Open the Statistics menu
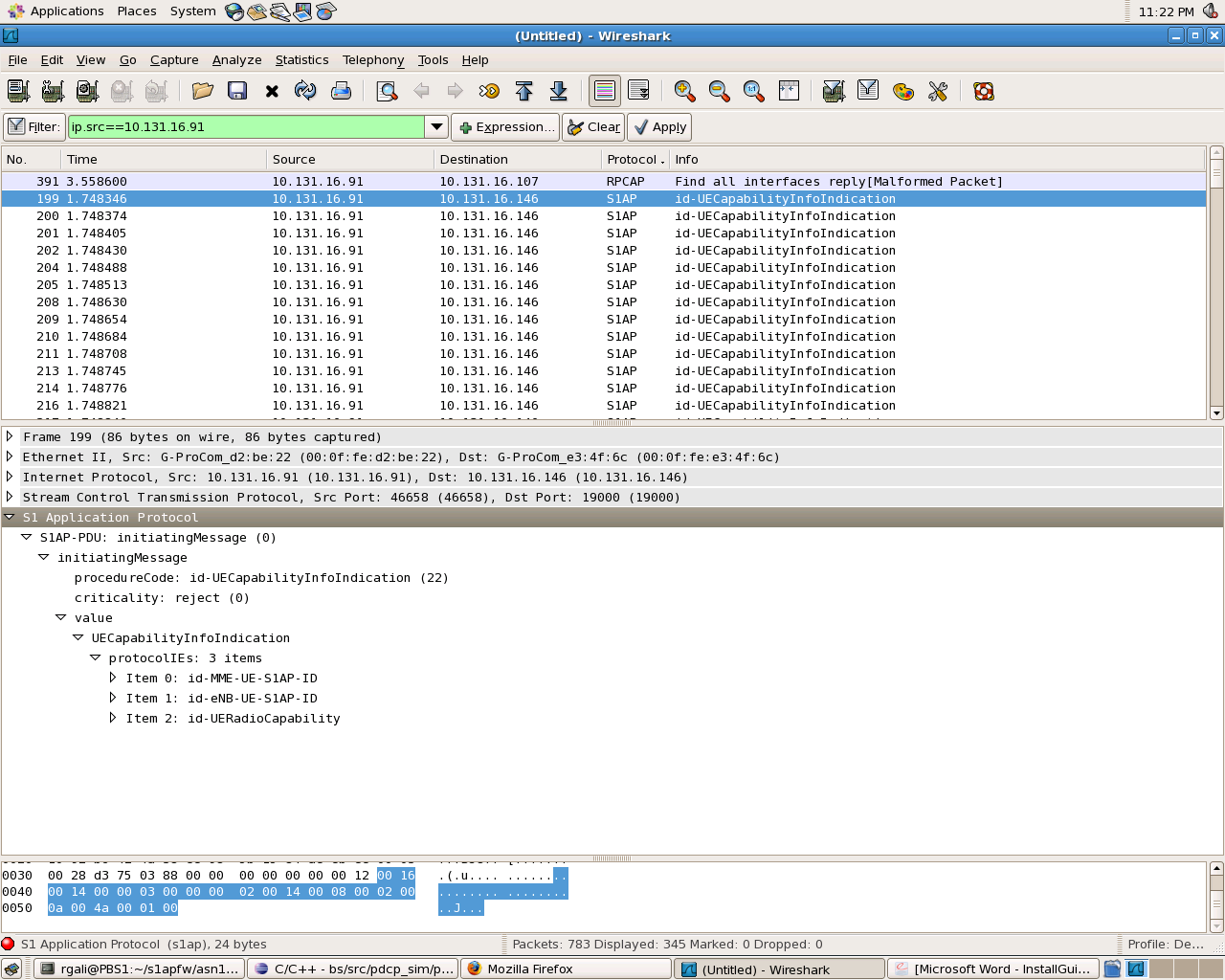Viewport: 1225px width, 980px height. tap(301, 59)
